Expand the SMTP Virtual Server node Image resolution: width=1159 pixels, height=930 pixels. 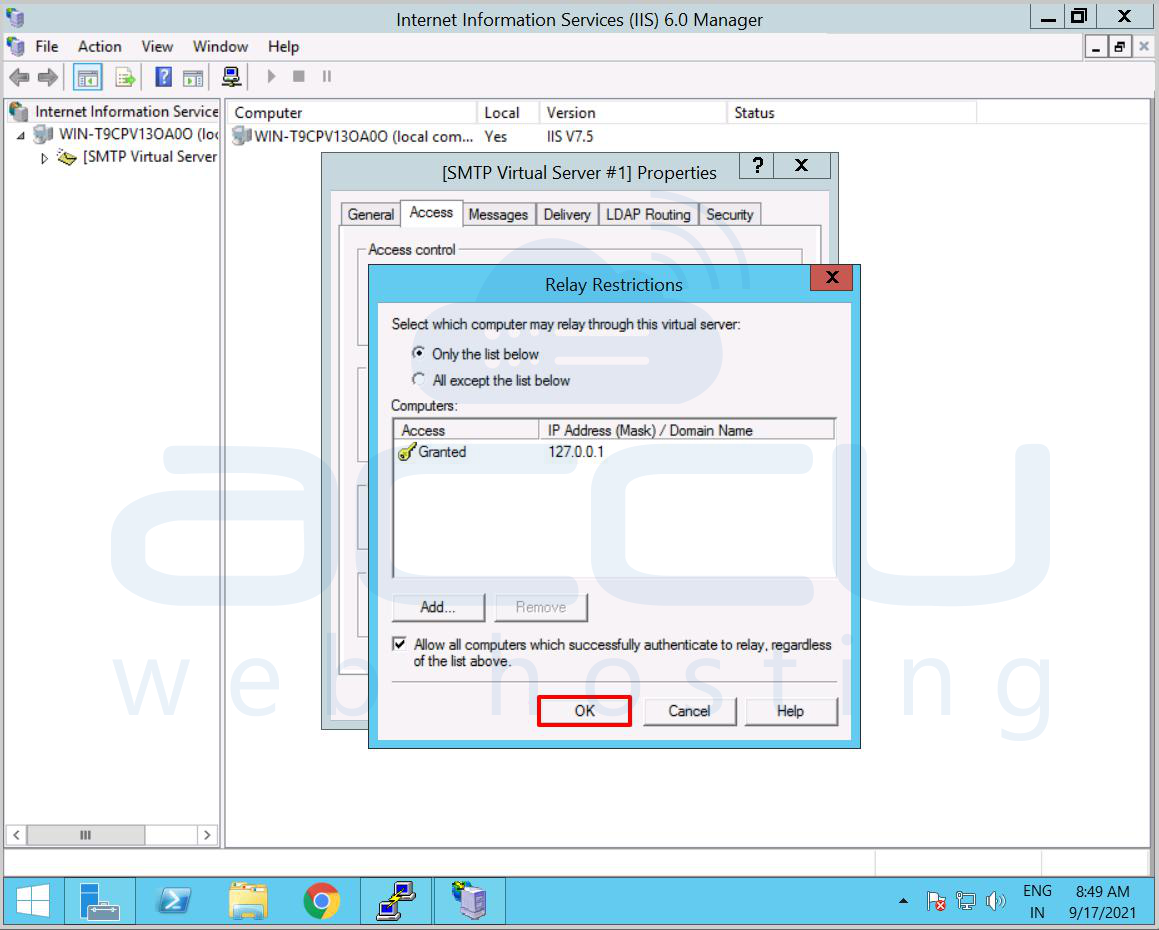click(x=44, y=157)
